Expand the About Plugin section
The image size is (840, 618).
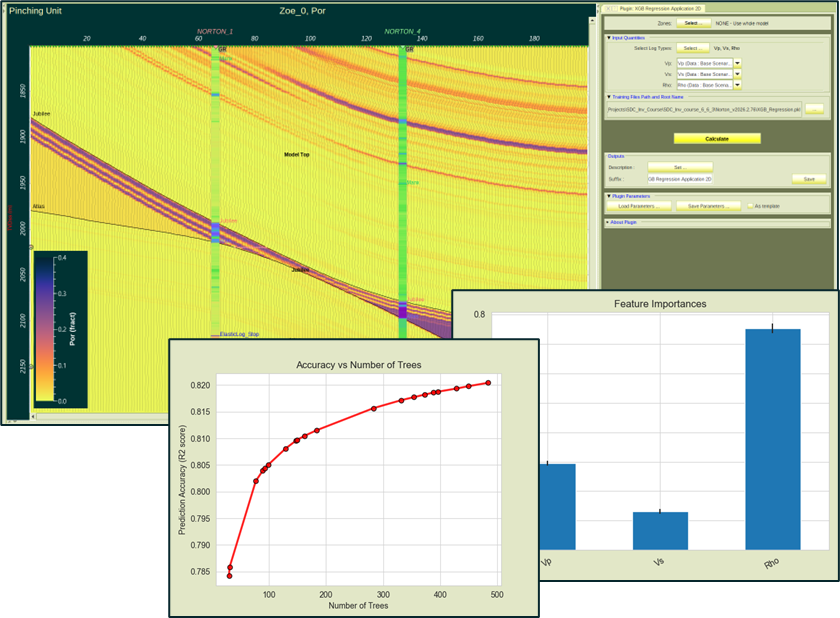(x=609, y=221)
